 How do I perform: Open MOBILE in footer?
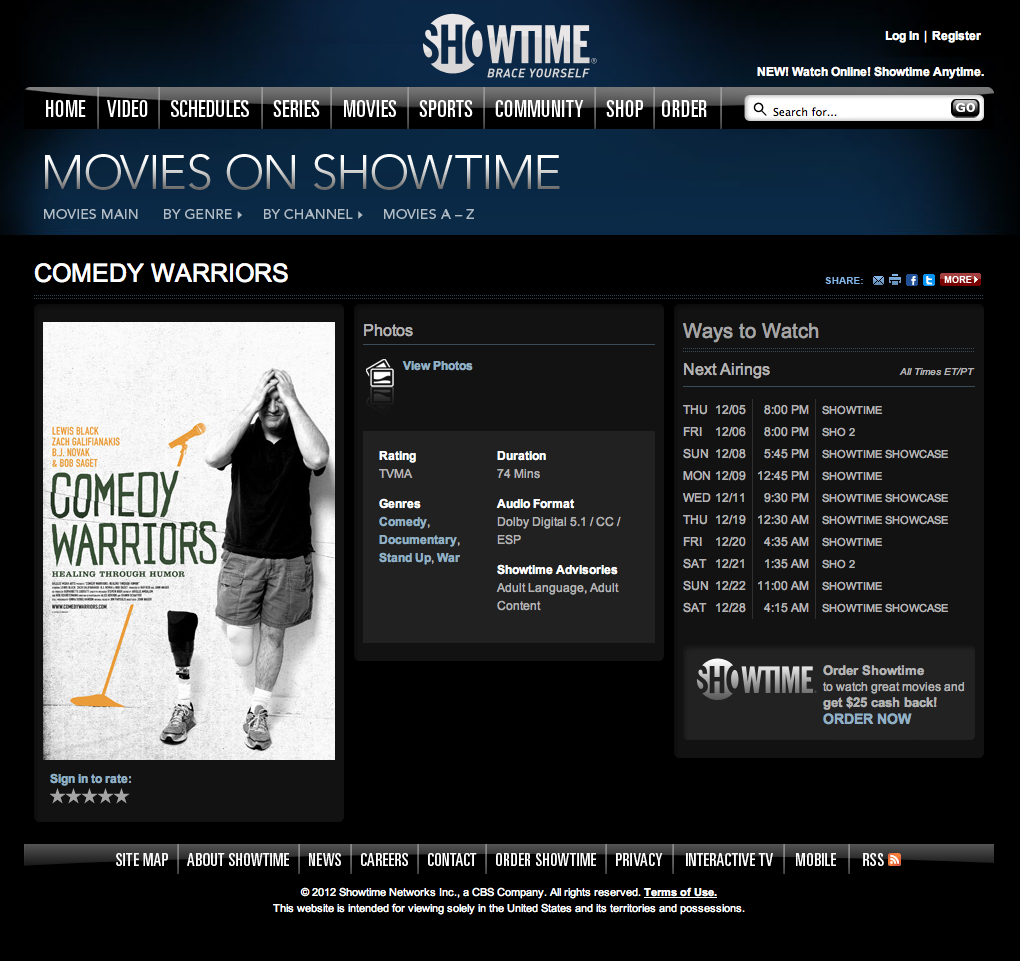[x=816, y=859]
